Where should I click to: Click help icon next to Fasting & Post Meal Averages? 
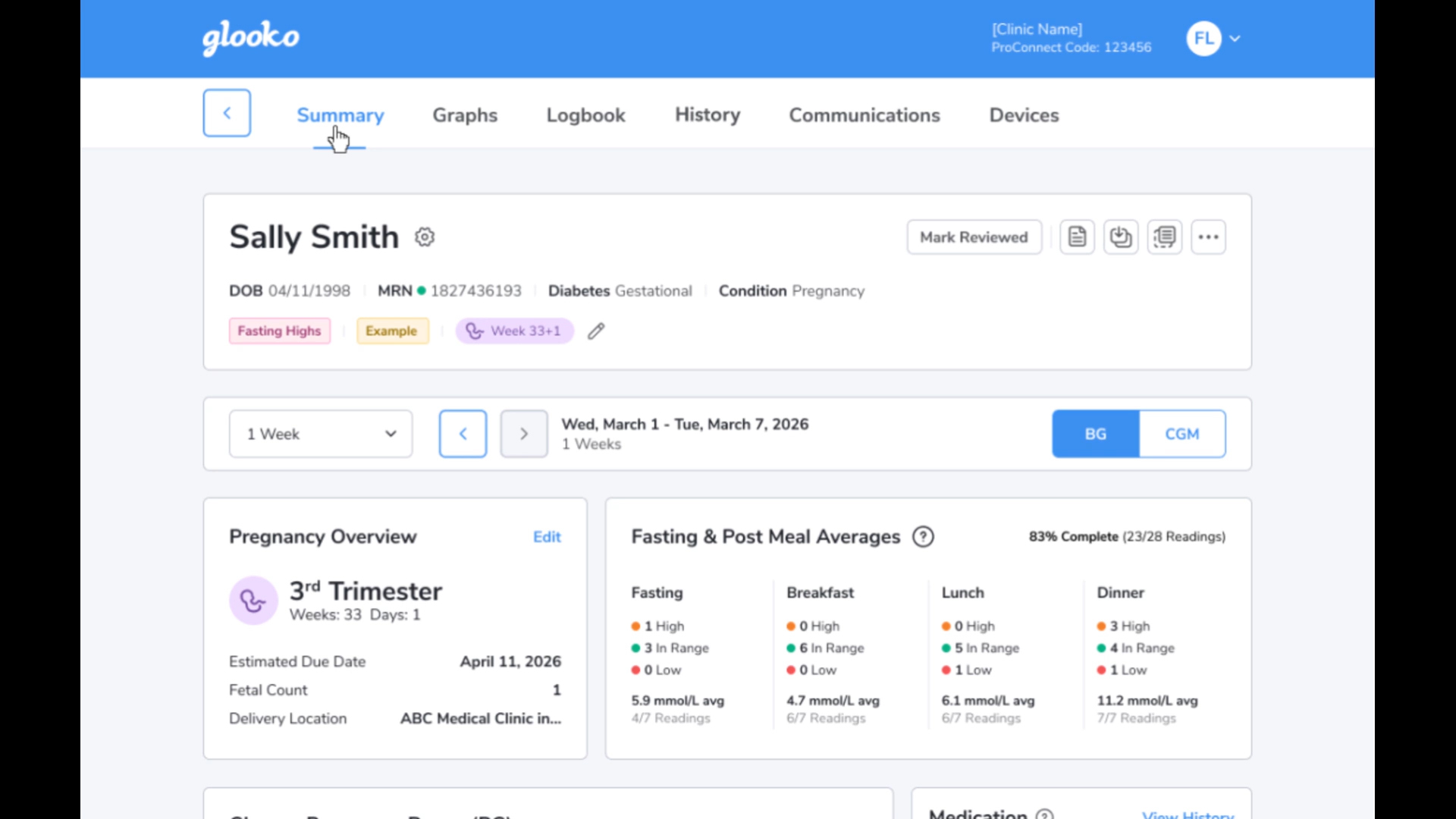click(x=923, y=537)
